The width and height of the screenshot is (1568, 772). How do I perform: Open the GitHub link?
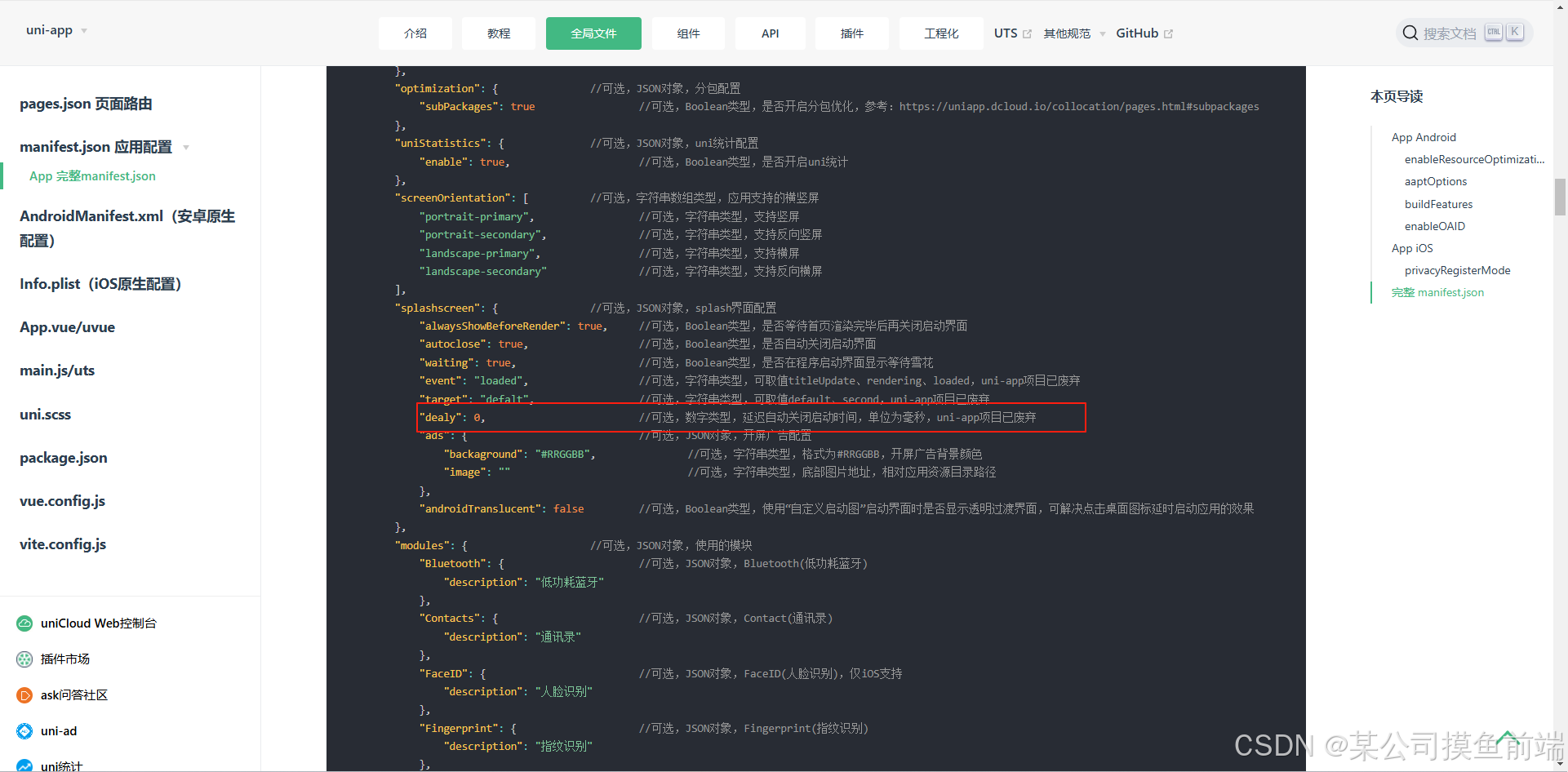tap(1137, 33)
